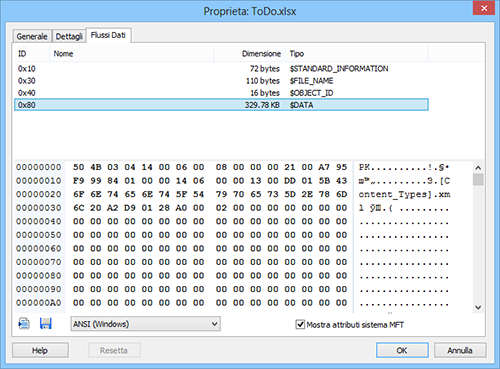Click hex offset 00000010
Image resolution: width=500 pixels, height=369 pixels.
pyautogui.click(x=39, y=181)
